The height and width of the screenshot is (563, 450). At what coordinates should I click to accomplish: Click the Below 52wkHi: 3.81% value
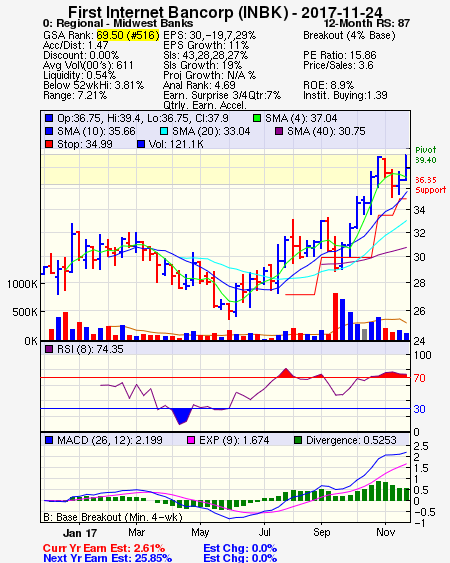pyautogui.click(x=93, y=85)
